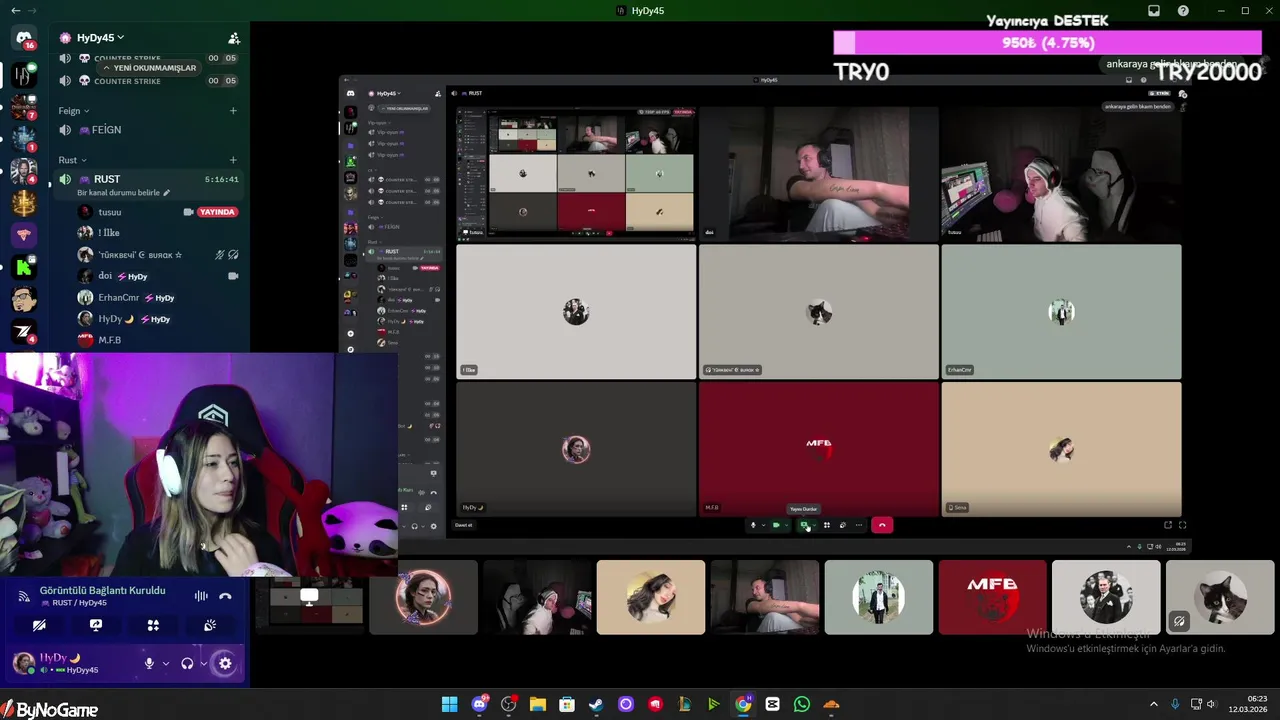
Task: Open the HD logo server icon
Action: 24,75
